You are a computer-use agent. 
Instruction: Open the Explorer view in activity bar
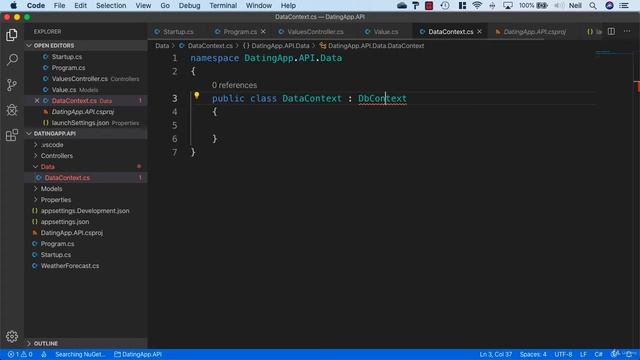12,35
